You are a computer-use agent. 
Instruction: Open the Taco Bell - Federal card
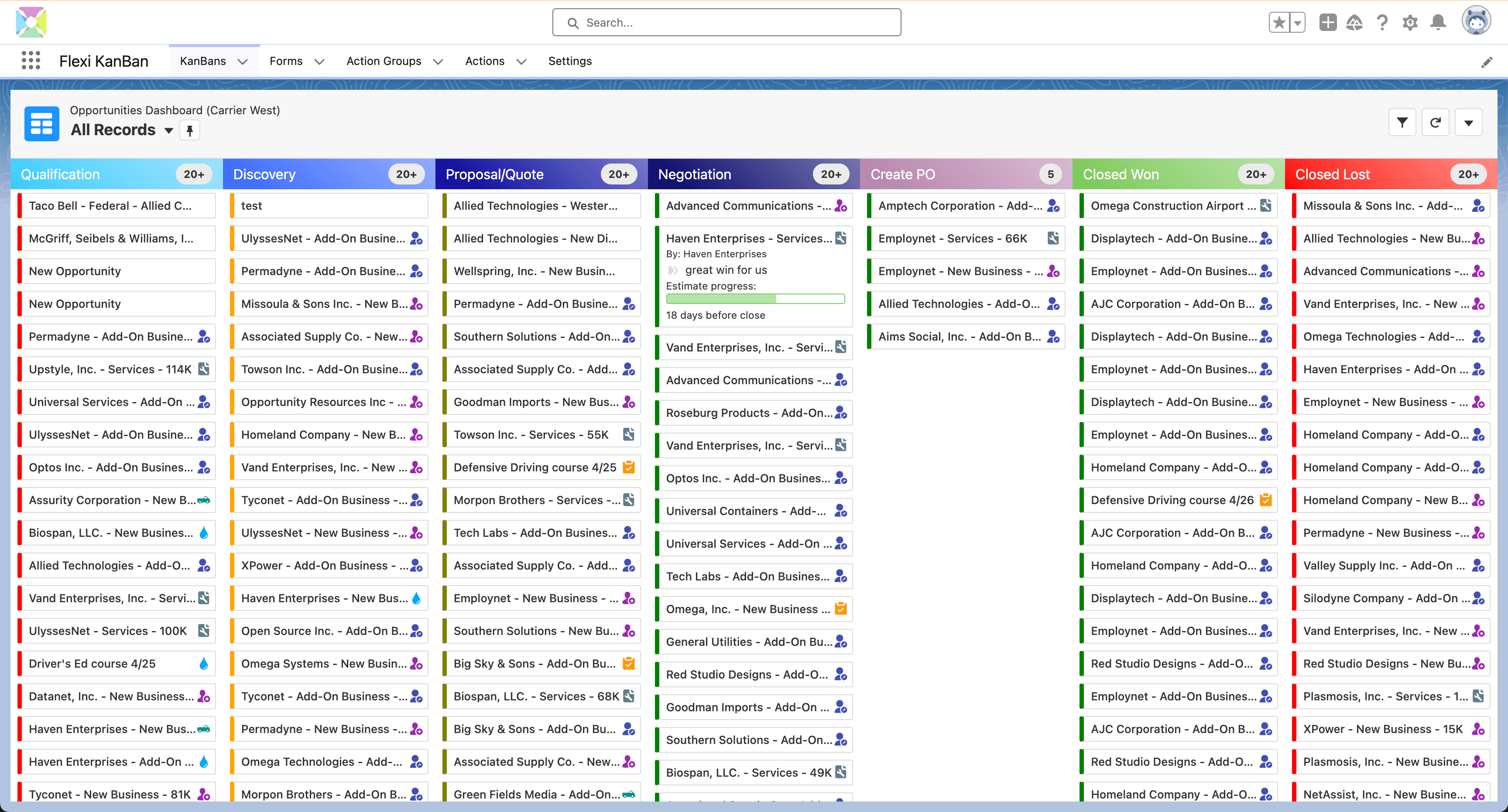coord(117,206)
